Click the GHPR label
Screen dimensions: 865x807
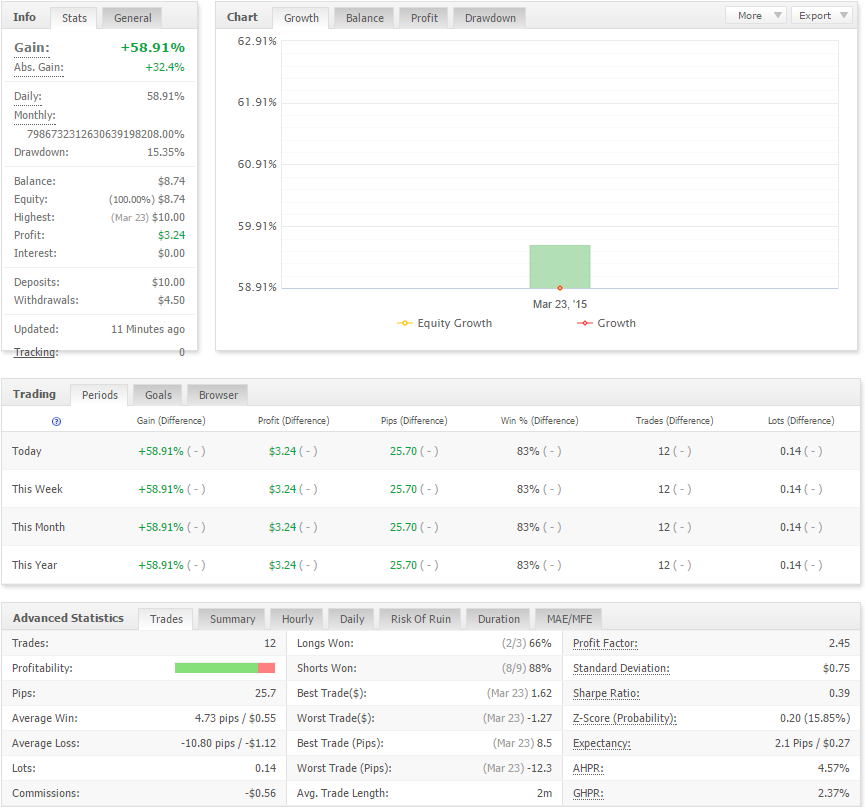(589, 793)
